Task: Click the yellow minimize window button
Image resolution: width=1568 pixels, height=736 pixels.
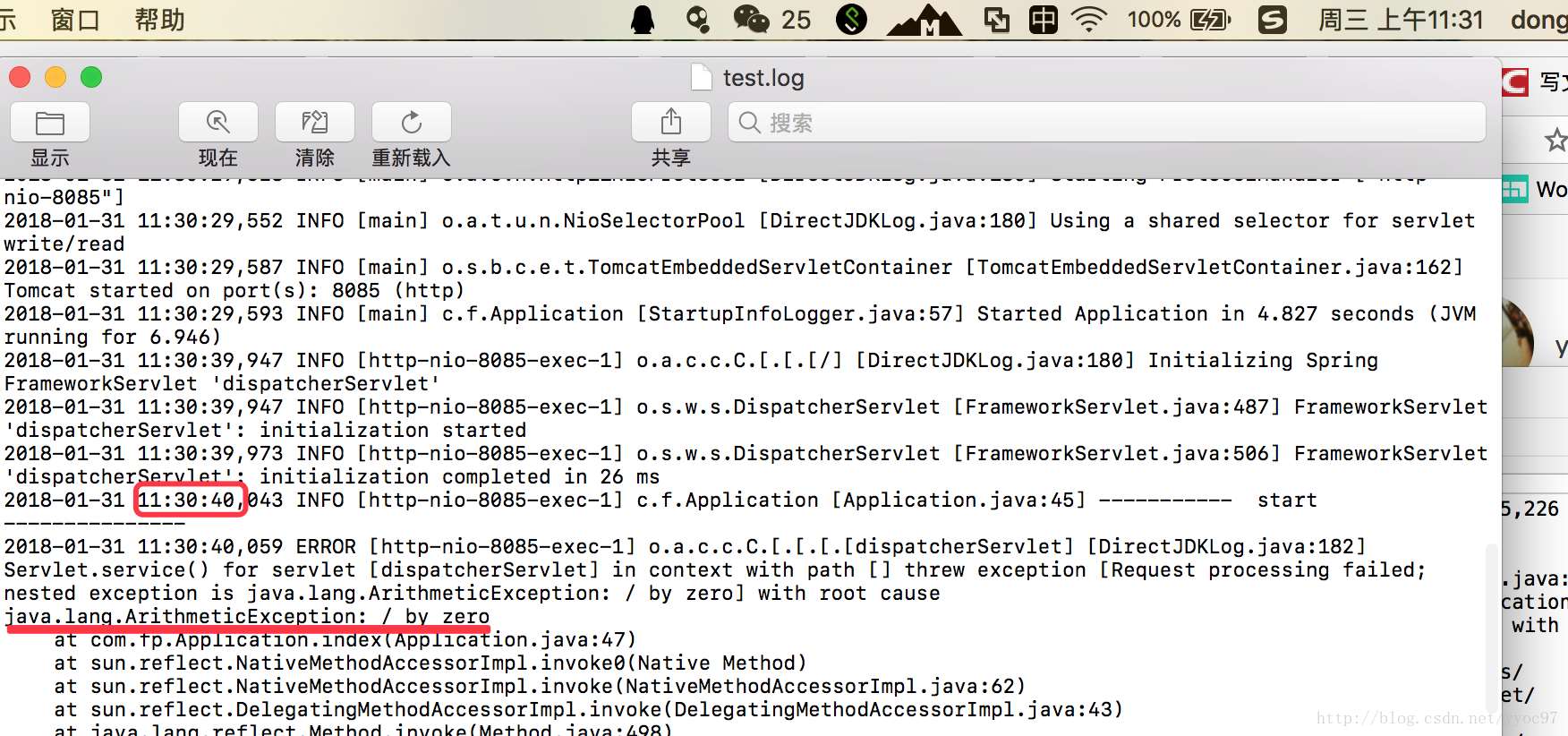Action: [x=55, y=78]
